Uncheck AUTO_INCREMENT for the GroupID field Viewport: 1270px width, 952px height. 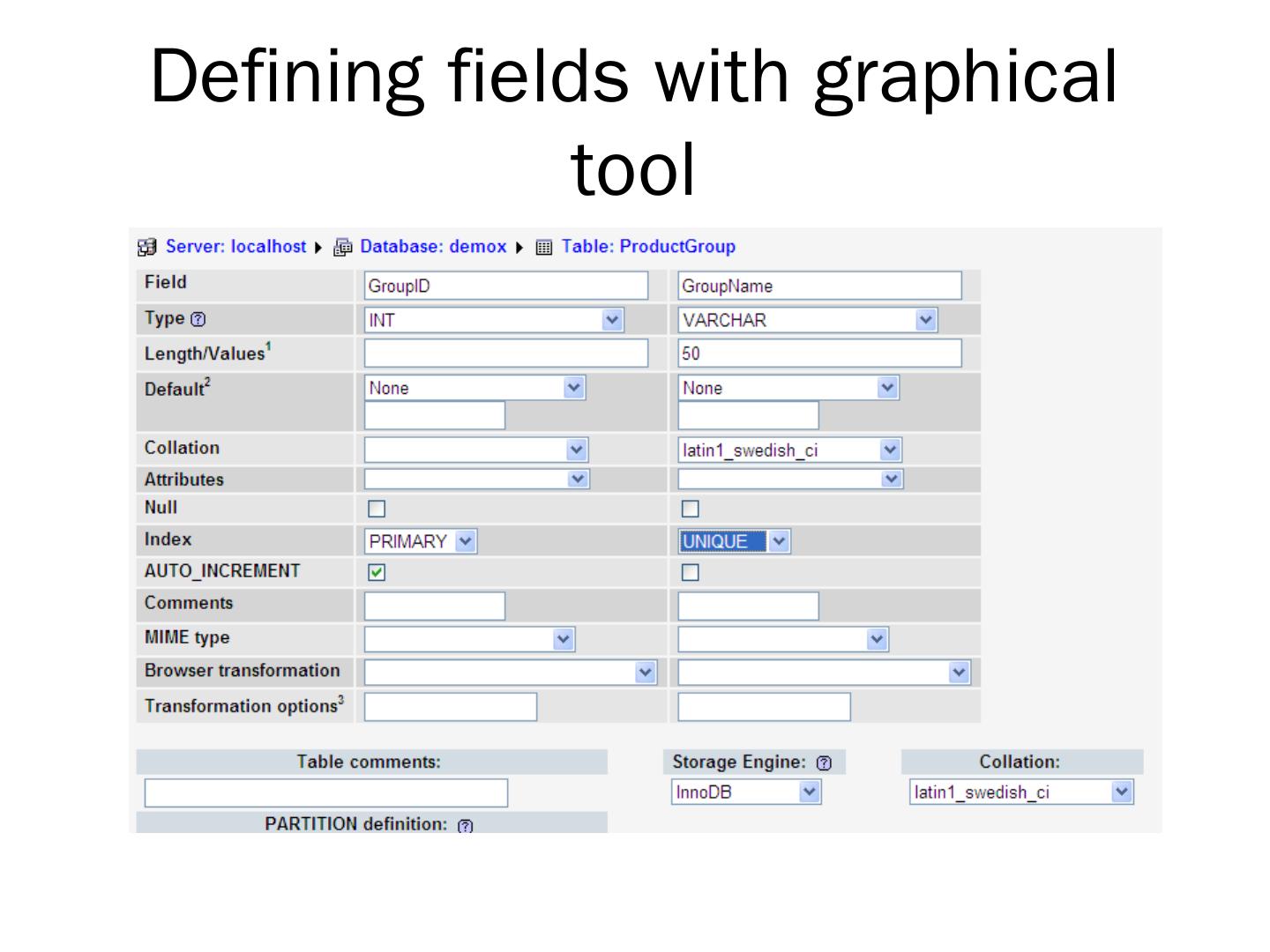click(377, 573)
